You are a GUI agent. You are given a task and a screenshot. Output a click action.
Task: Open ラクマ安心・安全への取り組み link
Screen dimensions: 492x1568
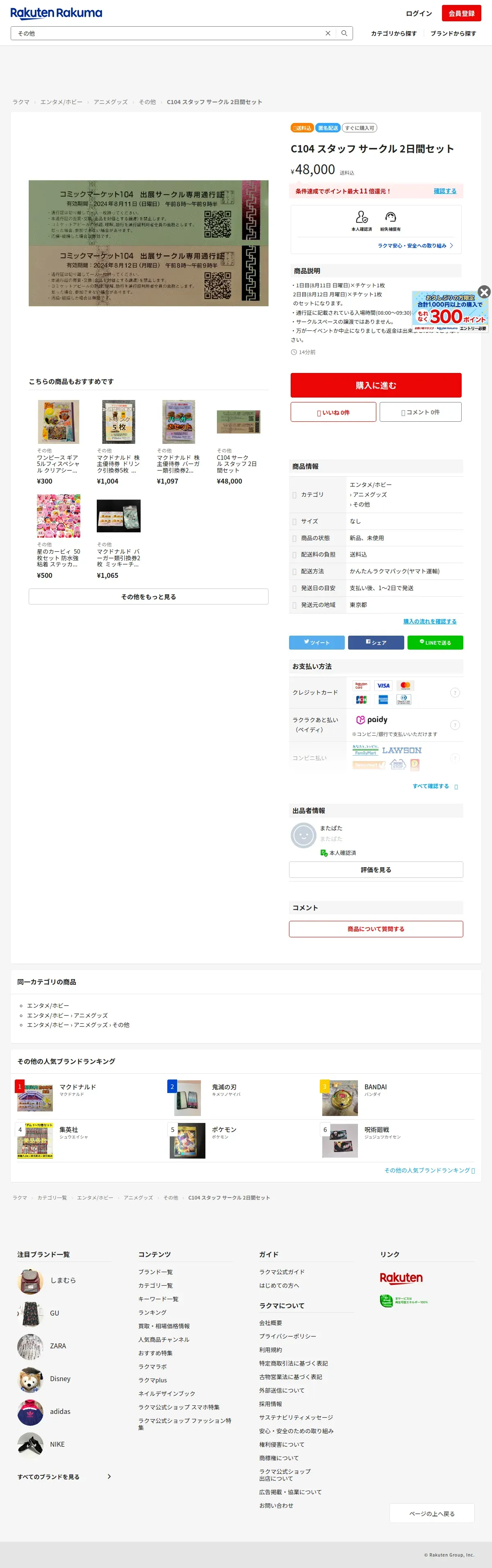click(x=415, y=246)
